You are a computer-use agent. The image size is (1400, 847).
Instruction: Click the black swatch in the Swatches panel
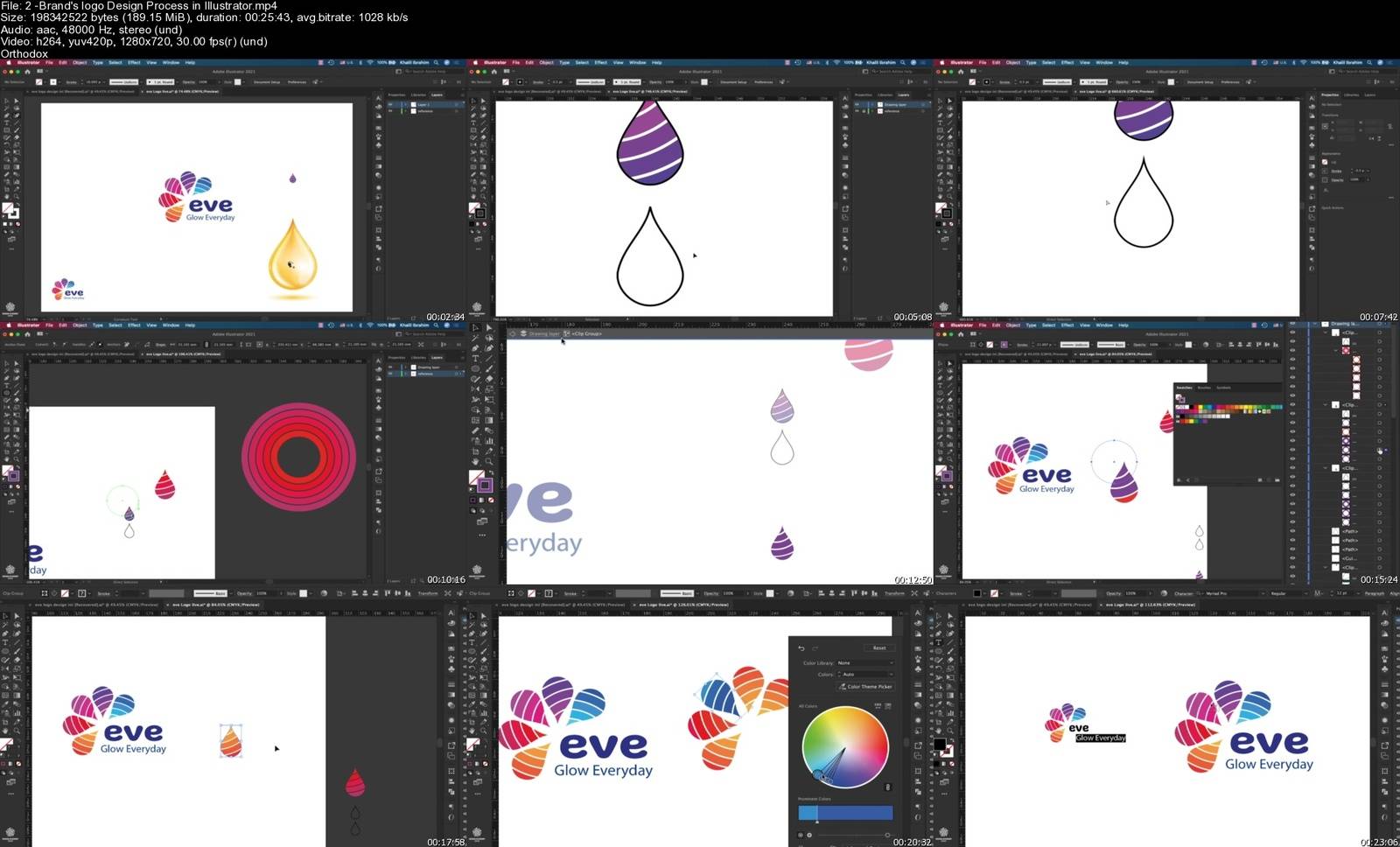(1191, 407)
